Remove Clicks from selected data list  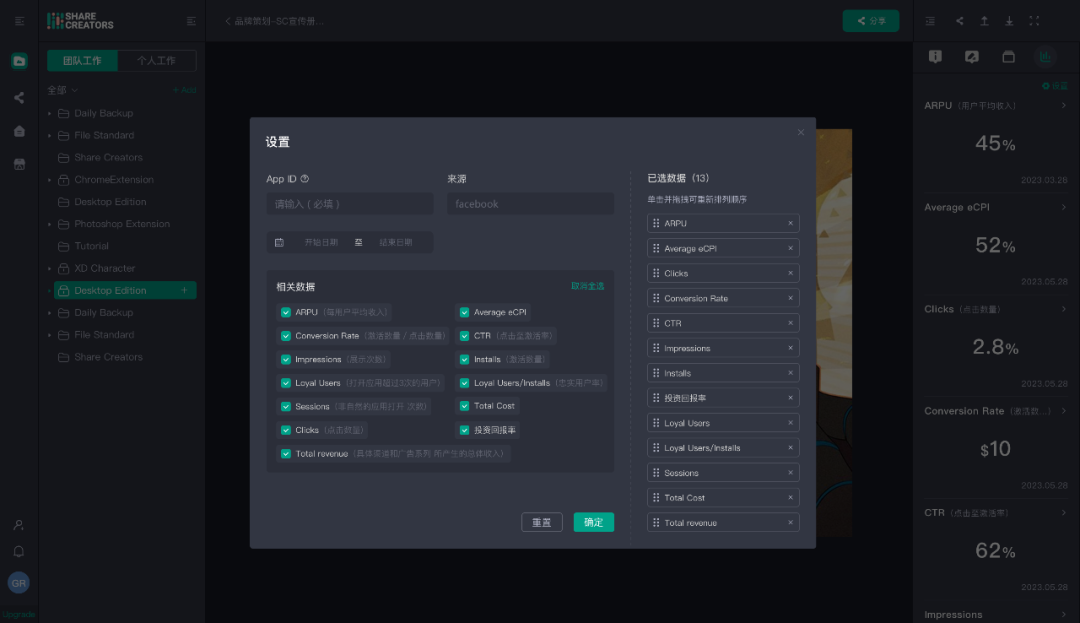[x=790, y=273]
